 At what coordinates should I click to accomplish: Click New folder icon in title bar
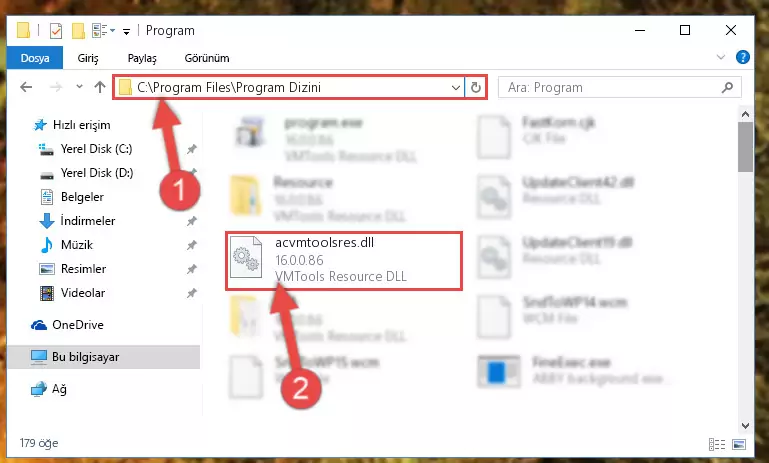78,30
